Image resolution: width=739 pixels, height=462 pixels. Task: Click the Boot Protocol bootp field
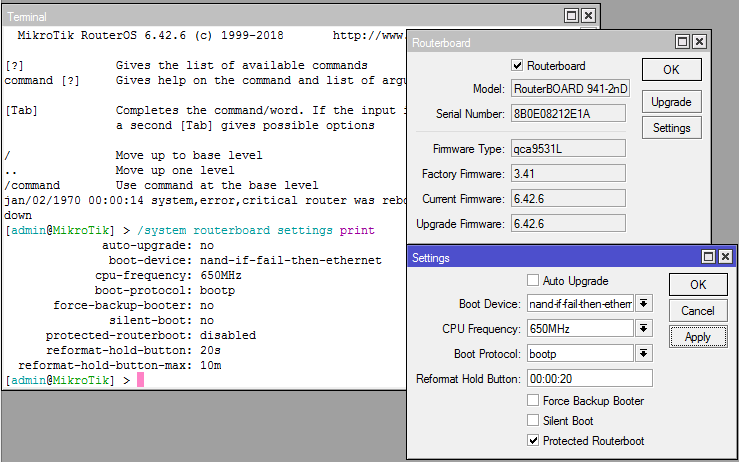[x=580, y=353]
